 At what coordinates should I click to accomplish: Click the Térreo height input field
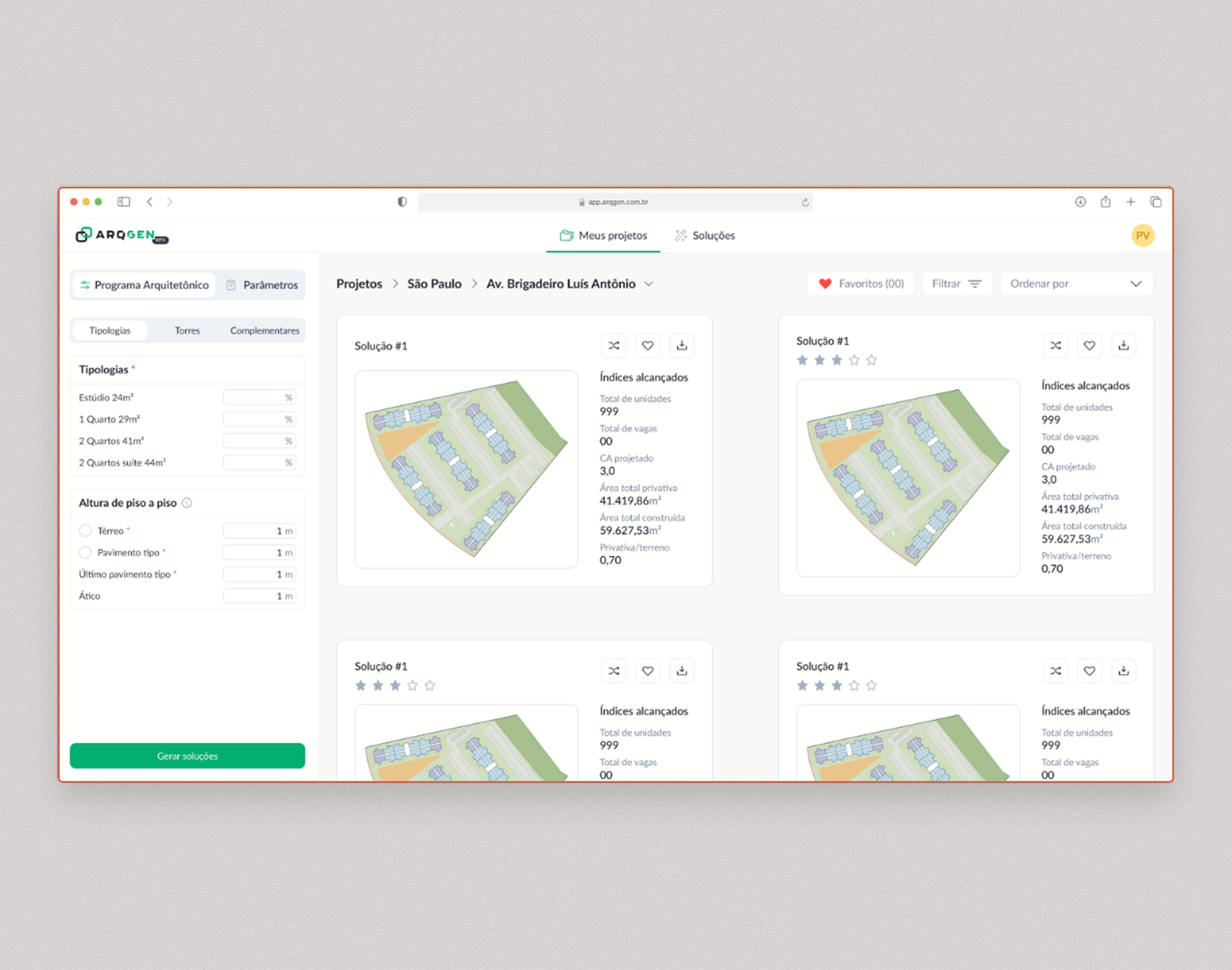click(x=259, y=531)
